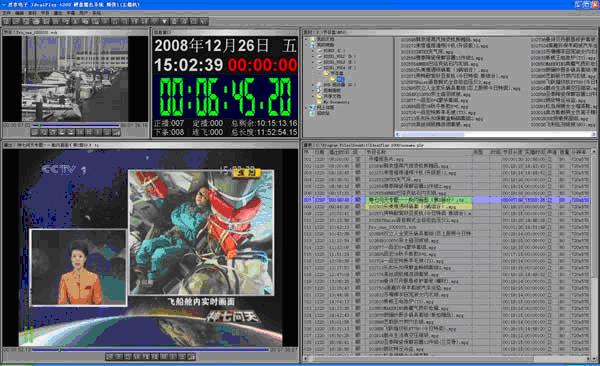Click last control button under the preview video
600x366 pixels.
(116, 132)
